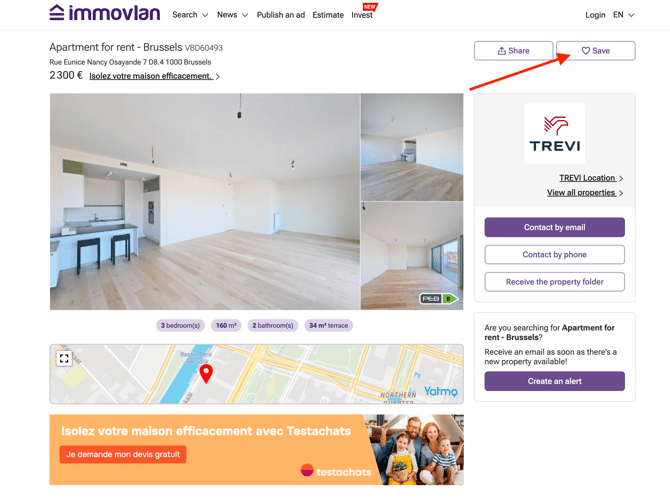The image size is (670, 499).
Task: Create an alert for Brussels apartments
Action: pyautogui.click(x=555, y=381)
